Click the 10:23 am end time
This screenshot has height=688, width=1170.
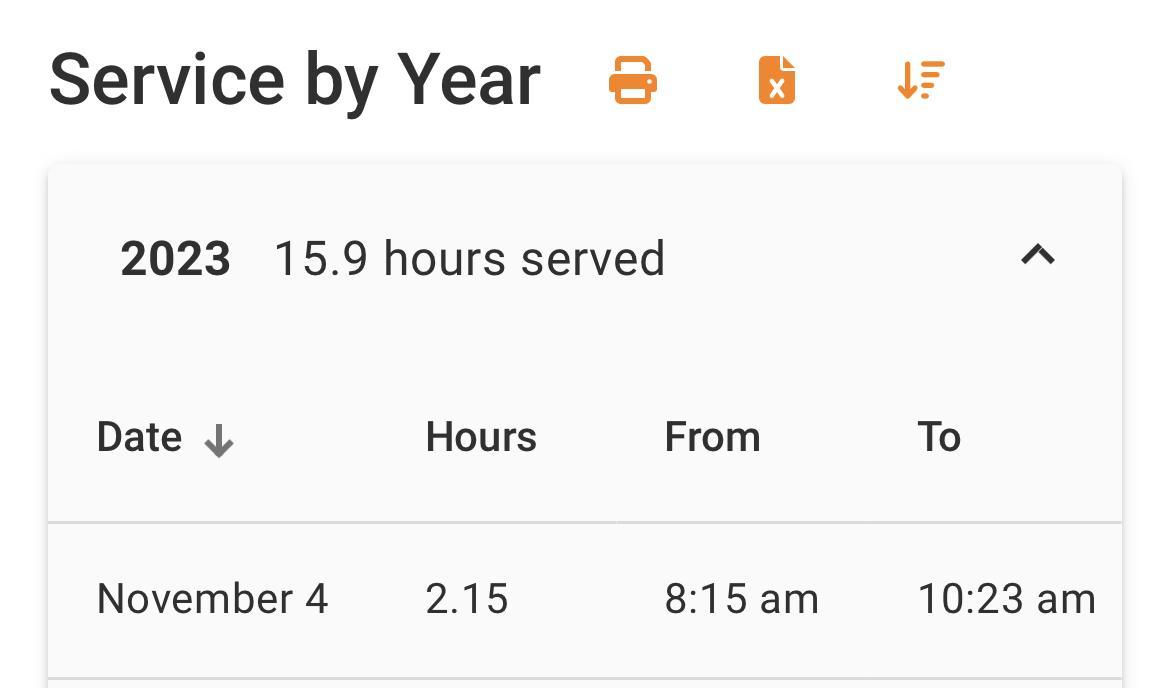(x=1006, y=599)
